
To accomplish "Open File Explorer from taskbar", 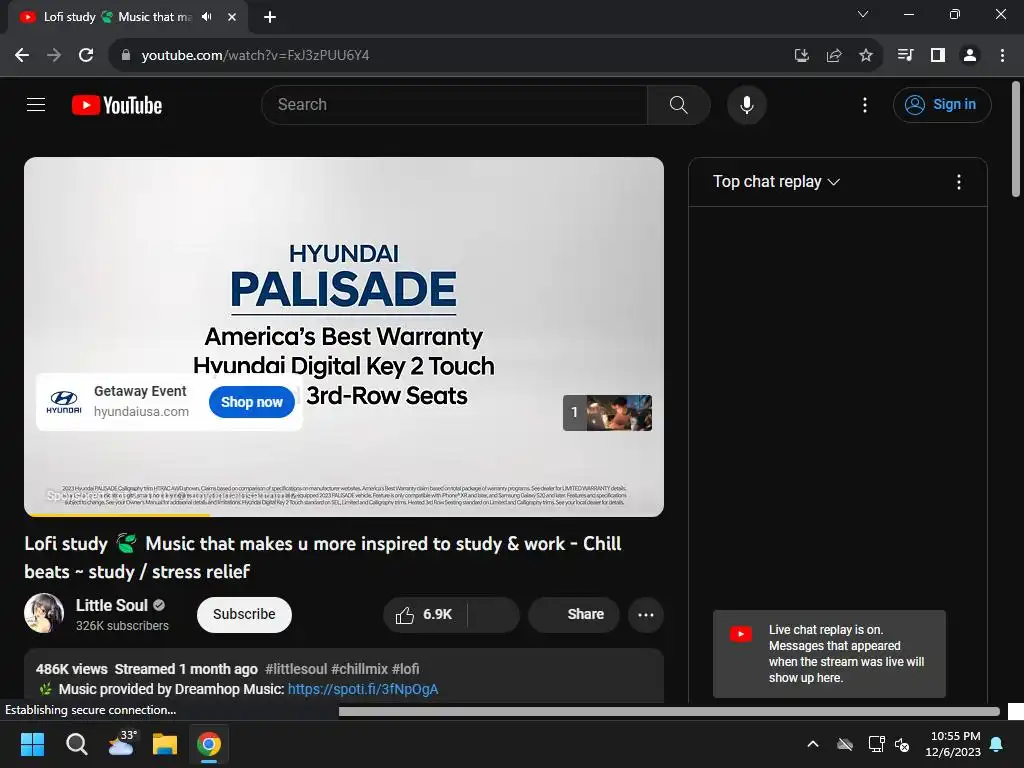I will [165, 744].
